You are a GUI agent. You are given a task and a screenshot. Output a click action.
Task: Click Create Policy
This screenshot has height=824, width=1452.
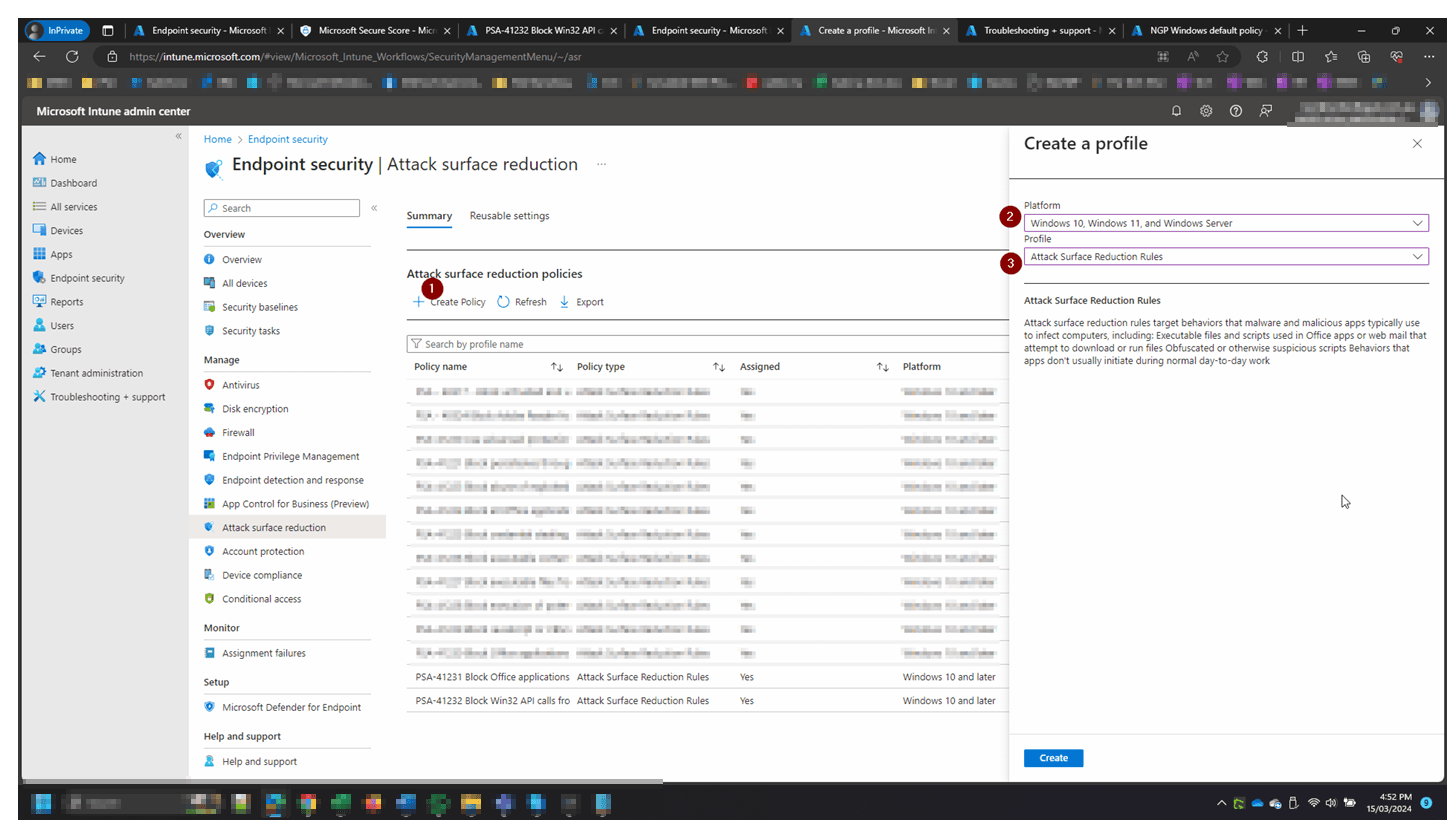(449, 302)
